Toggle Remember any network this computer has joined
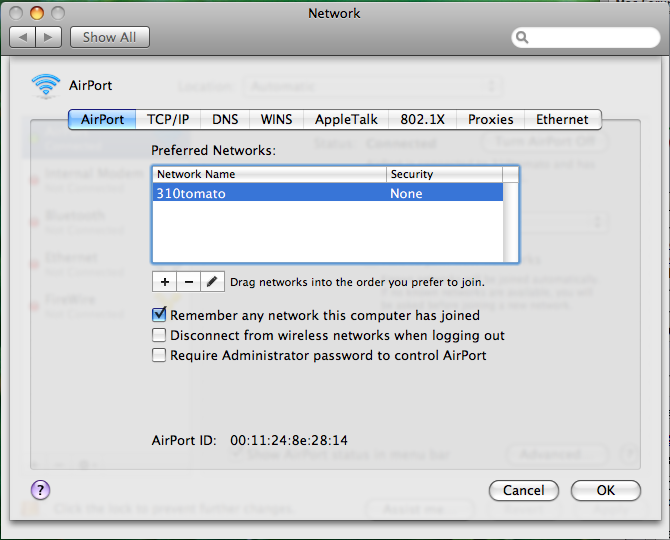Image resolution: width=670 pixels, height=540 pixels. pyautogui.click(x=159, y=315)
